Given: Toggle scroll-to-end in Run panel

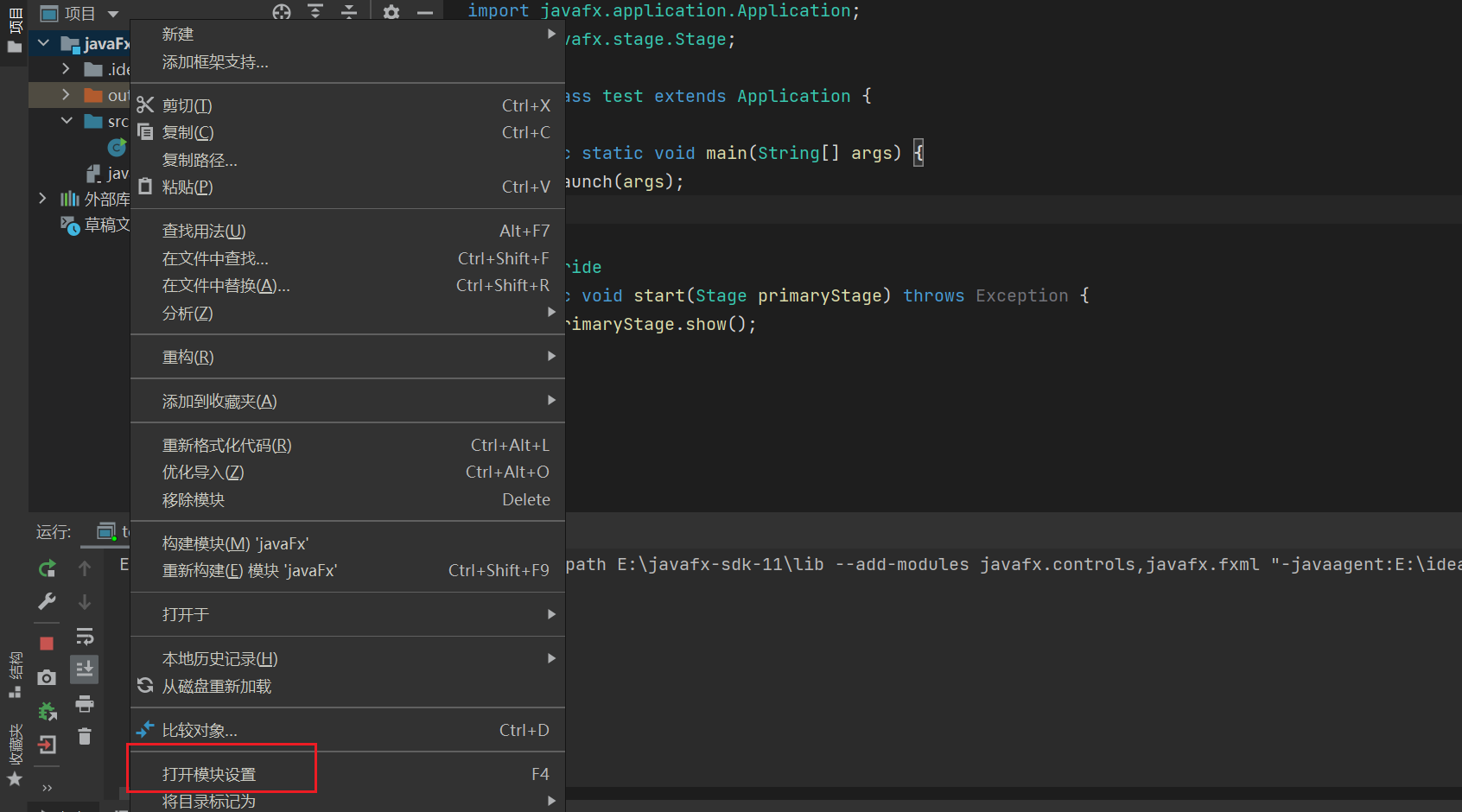Looking at the screenshot, I should click(x=85, y=669).
